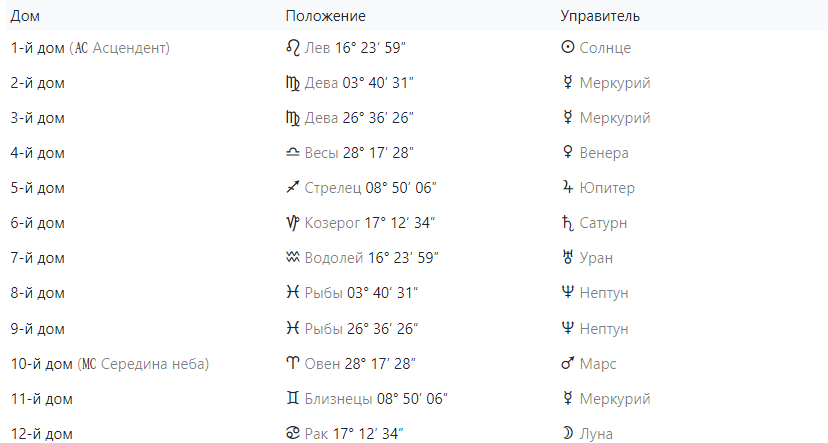The image size is (828, 443).
Task: Click the Gemini symbol near Близнецы
Action: [293, 398]
